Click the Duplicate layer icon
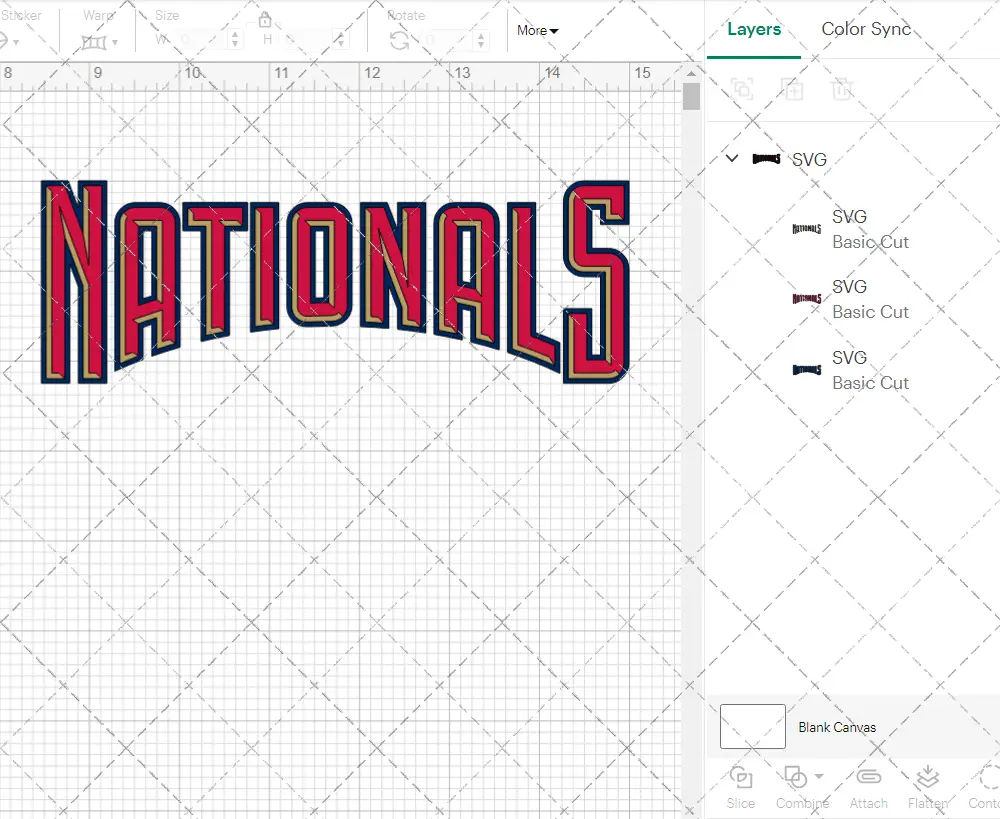This screenshot has height=819, width=1000. coord(792,89)
